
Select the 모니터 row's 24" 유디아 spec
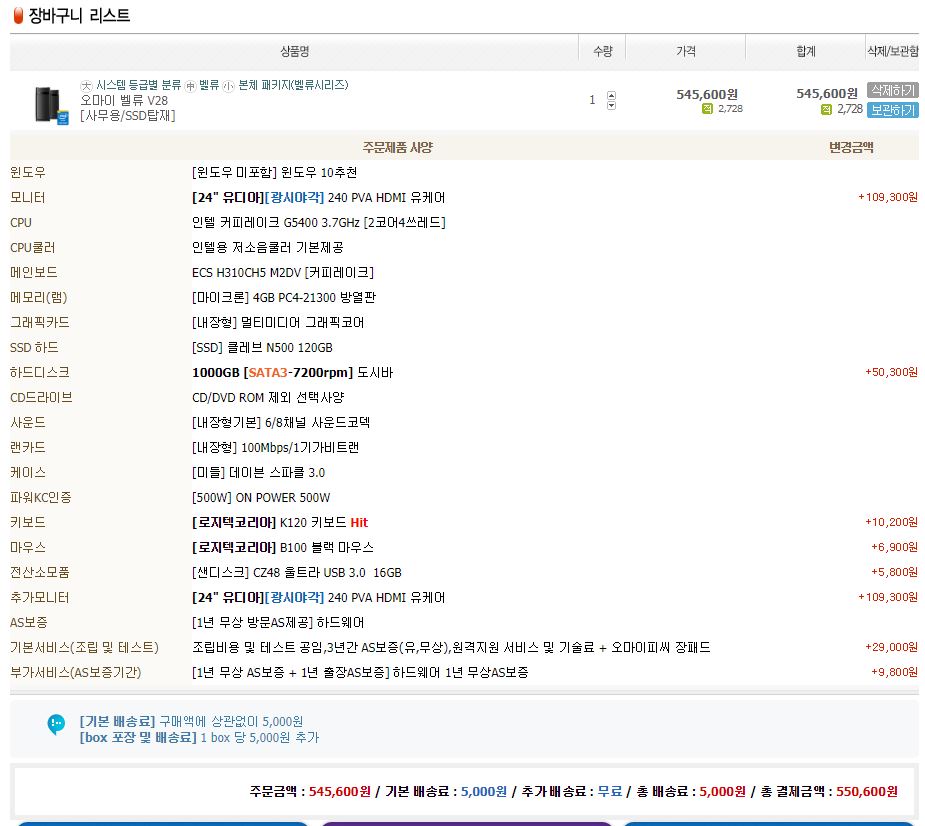coord(319,198)
